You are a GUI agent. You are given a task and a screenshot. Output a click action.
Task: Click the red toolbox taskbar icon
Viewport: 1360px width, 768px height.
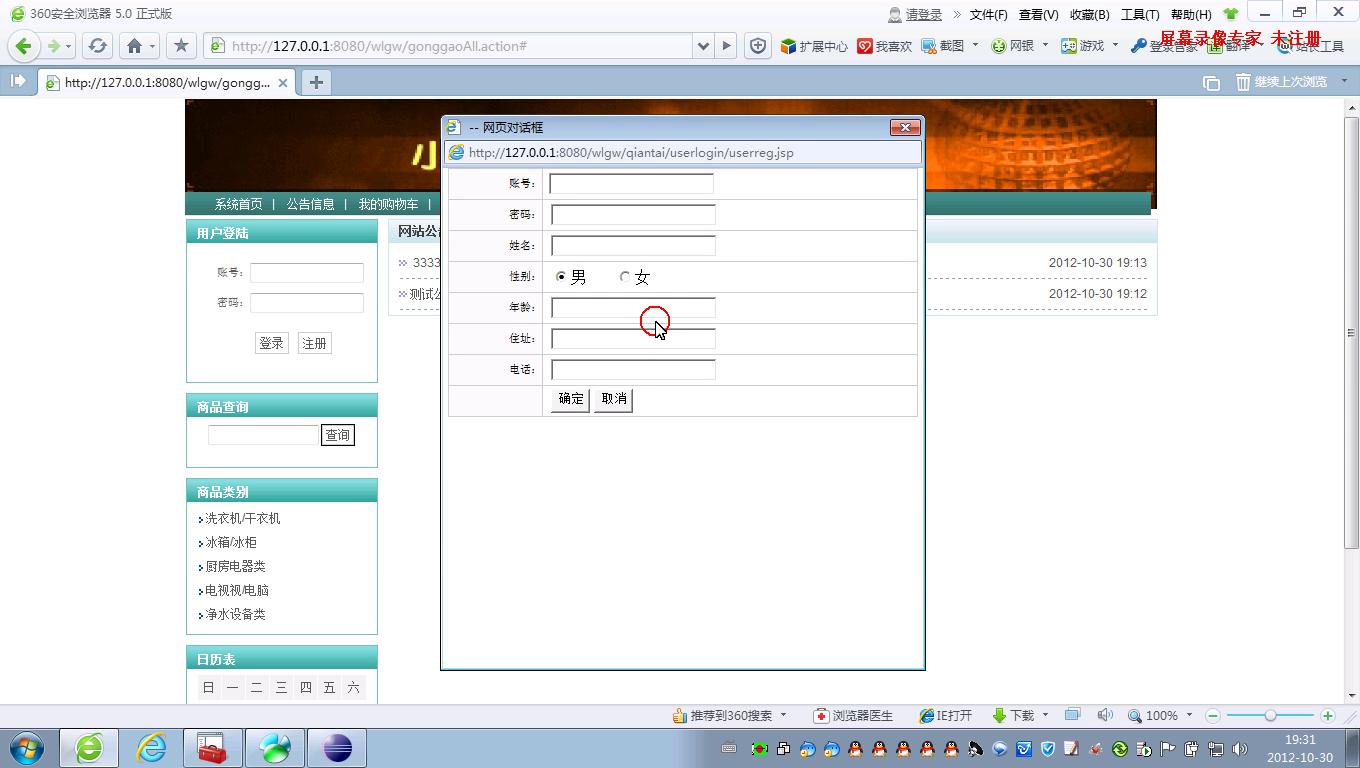pos(213,747)
